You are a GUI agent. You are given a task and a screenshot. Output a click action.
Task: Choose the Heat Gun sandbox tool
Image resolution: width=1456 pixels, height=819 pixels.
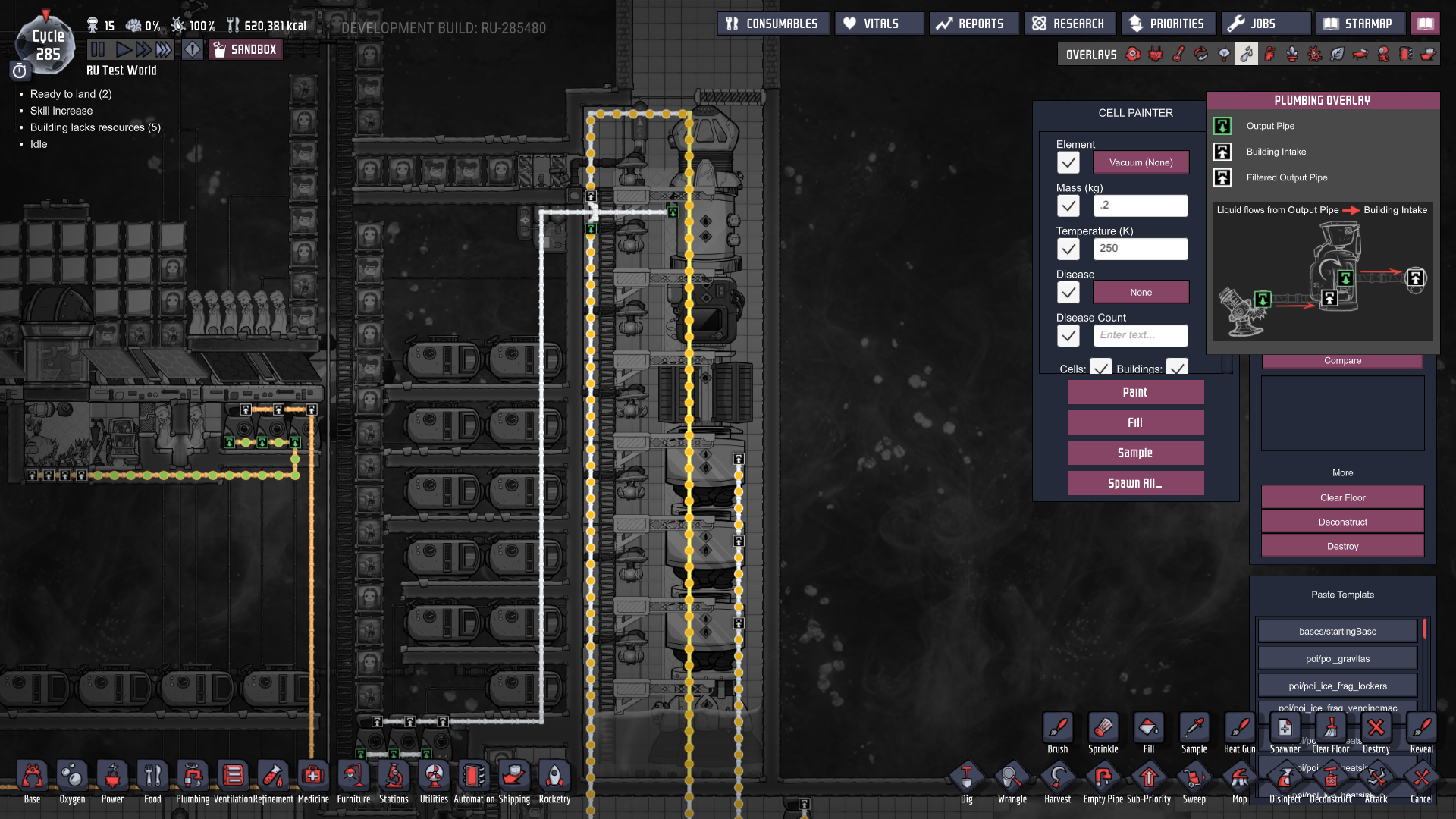coord(1239,729)
